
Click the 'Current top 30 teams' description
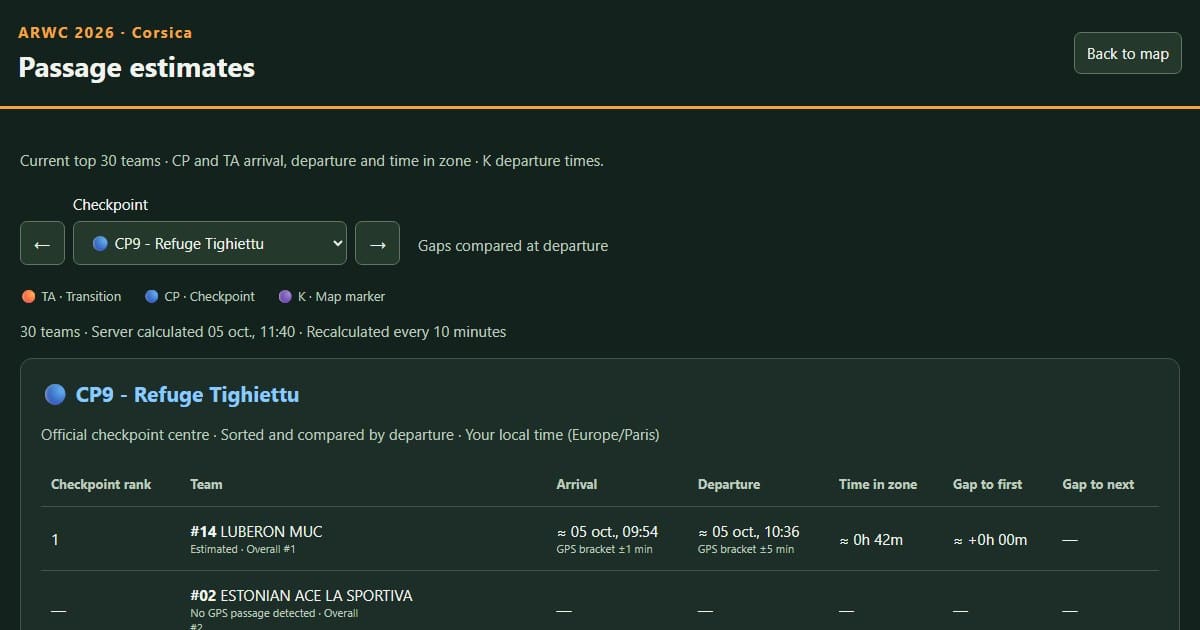[312, 160]
